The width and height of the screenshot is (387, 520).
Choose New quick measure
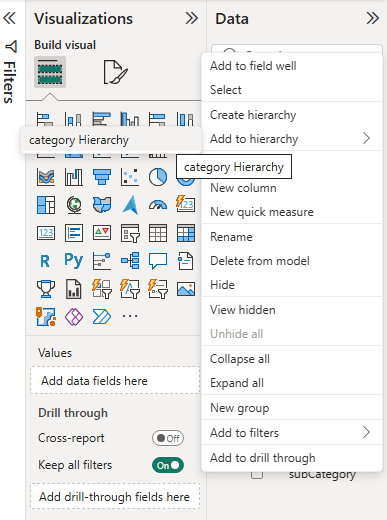(292, 212)
